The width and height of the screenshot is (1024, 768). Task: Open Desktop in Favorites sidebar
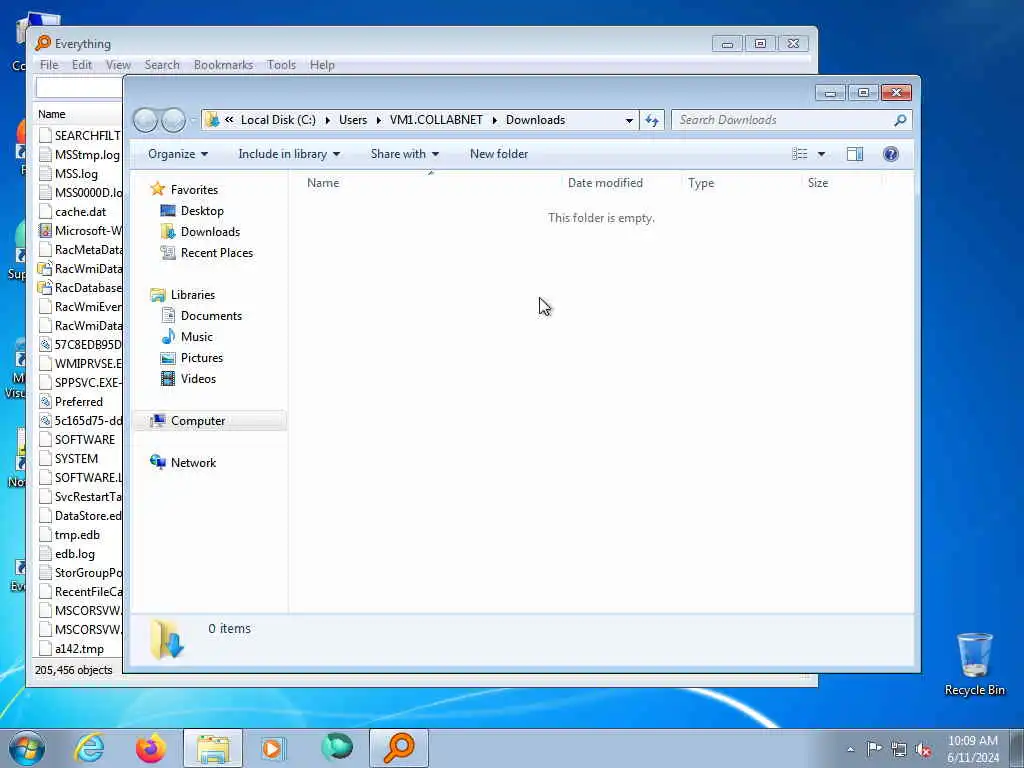point(202,211)
